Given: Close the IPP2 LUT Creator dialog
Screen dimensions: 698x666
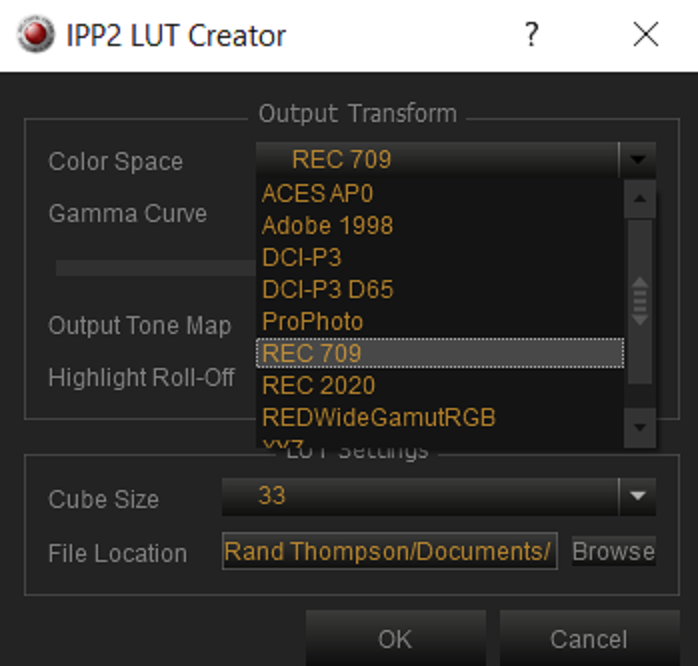Looking at the screenshot, I should (645, 34).
